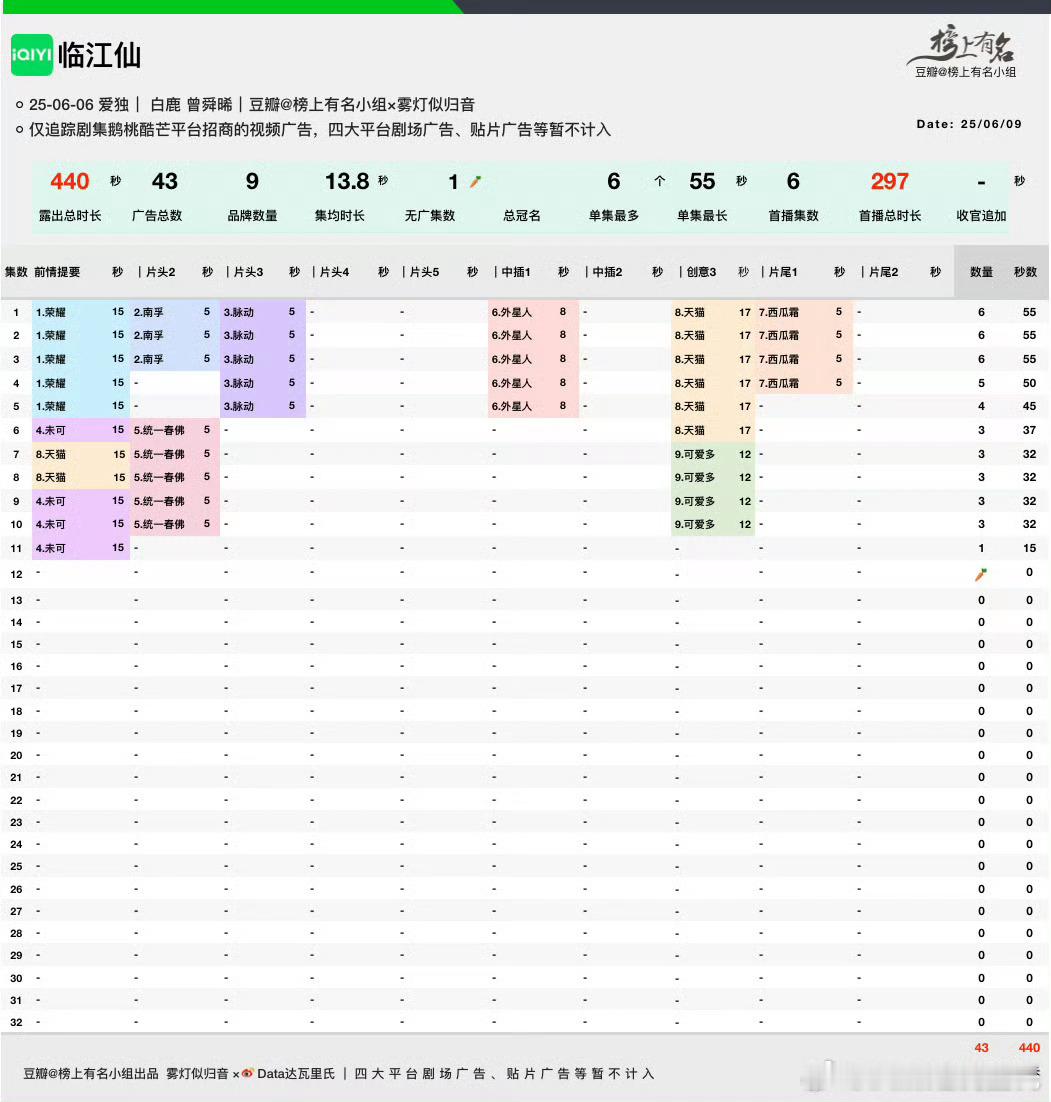Click 1.荣耀 in episode 1 row

pos(51,312)
